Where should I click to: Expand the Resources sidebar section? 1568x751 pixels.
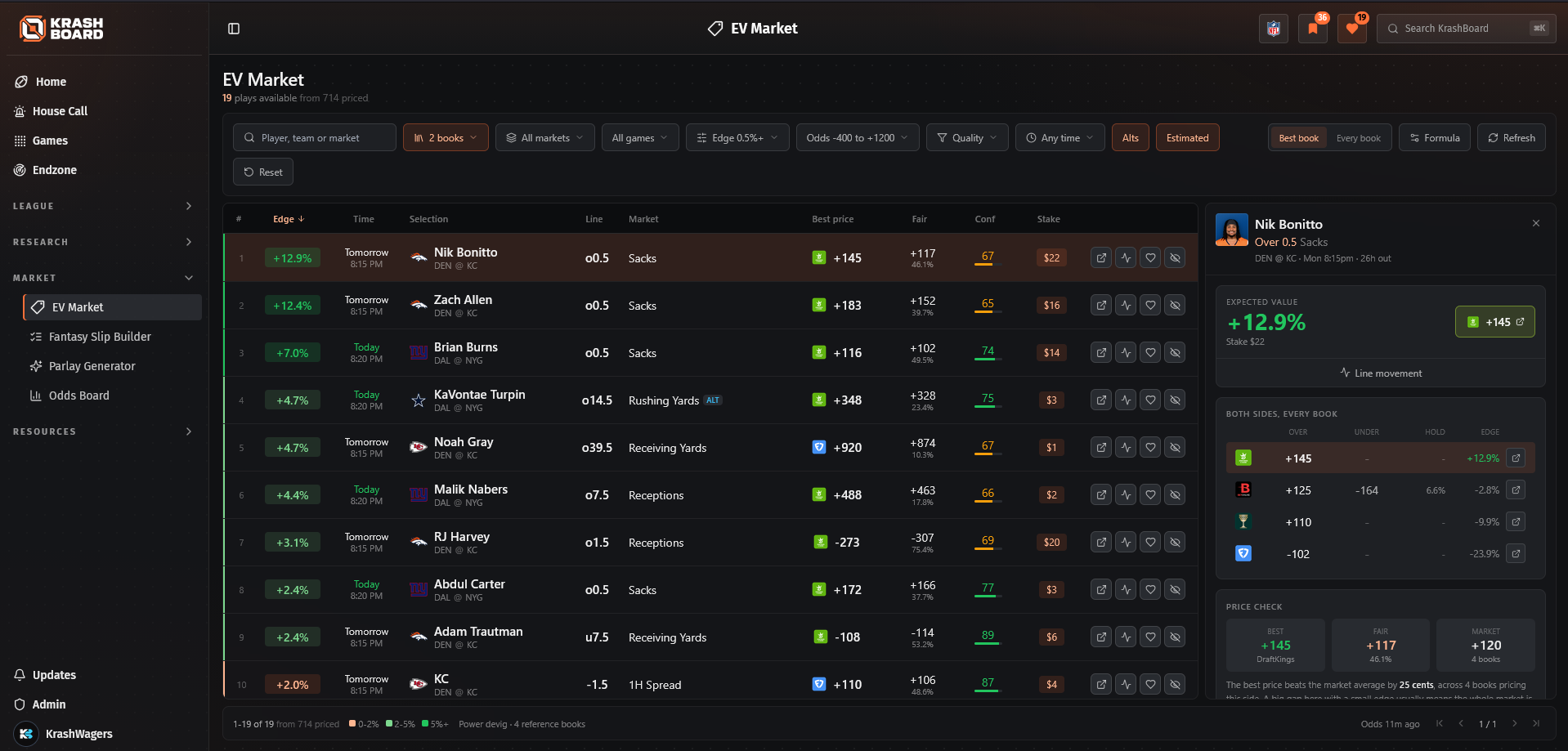104,431
